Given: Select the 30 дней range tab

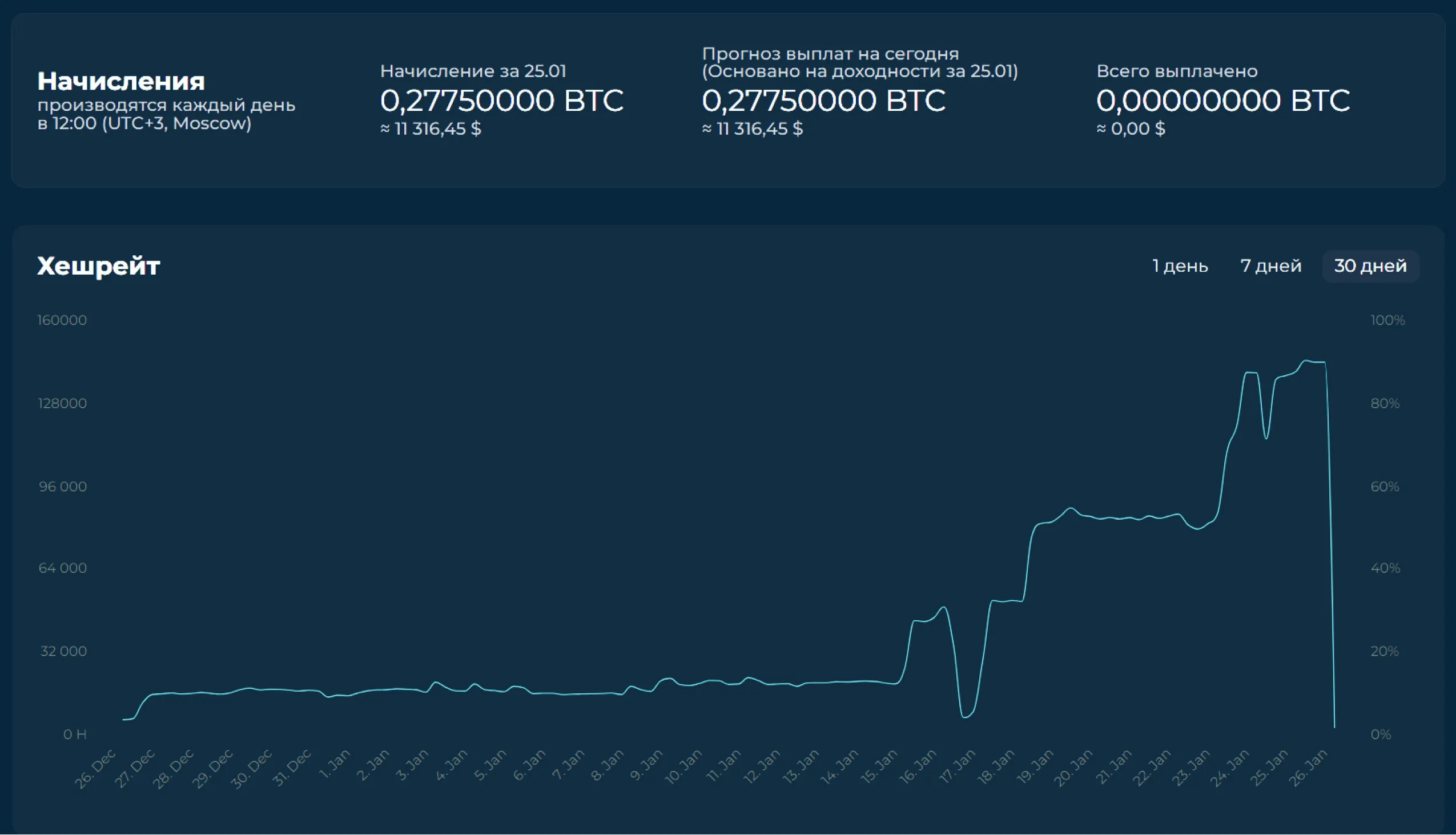Looking at the screenshot, I should [x=1370, y=266].
